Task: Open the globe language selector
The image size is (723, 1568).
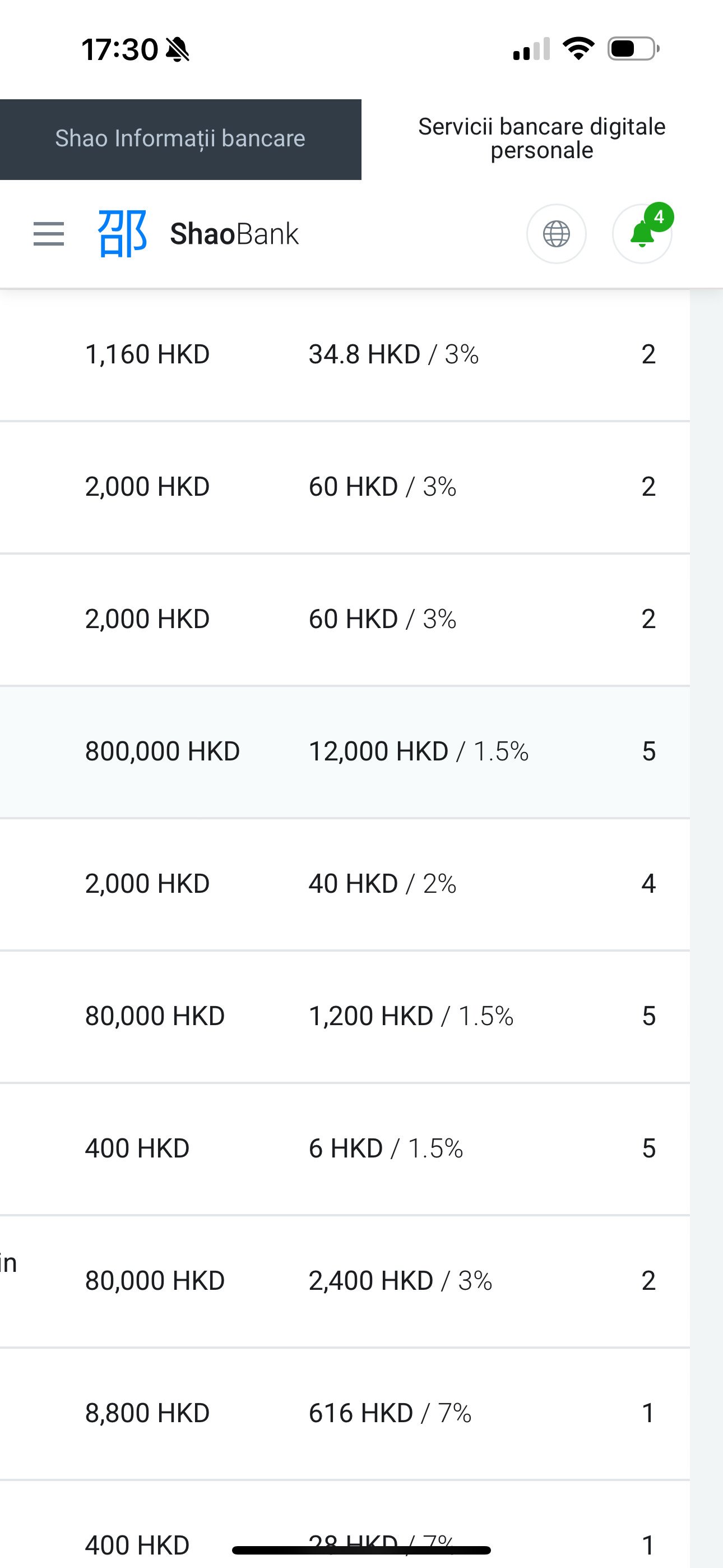Action: click(x=555, y=234)
